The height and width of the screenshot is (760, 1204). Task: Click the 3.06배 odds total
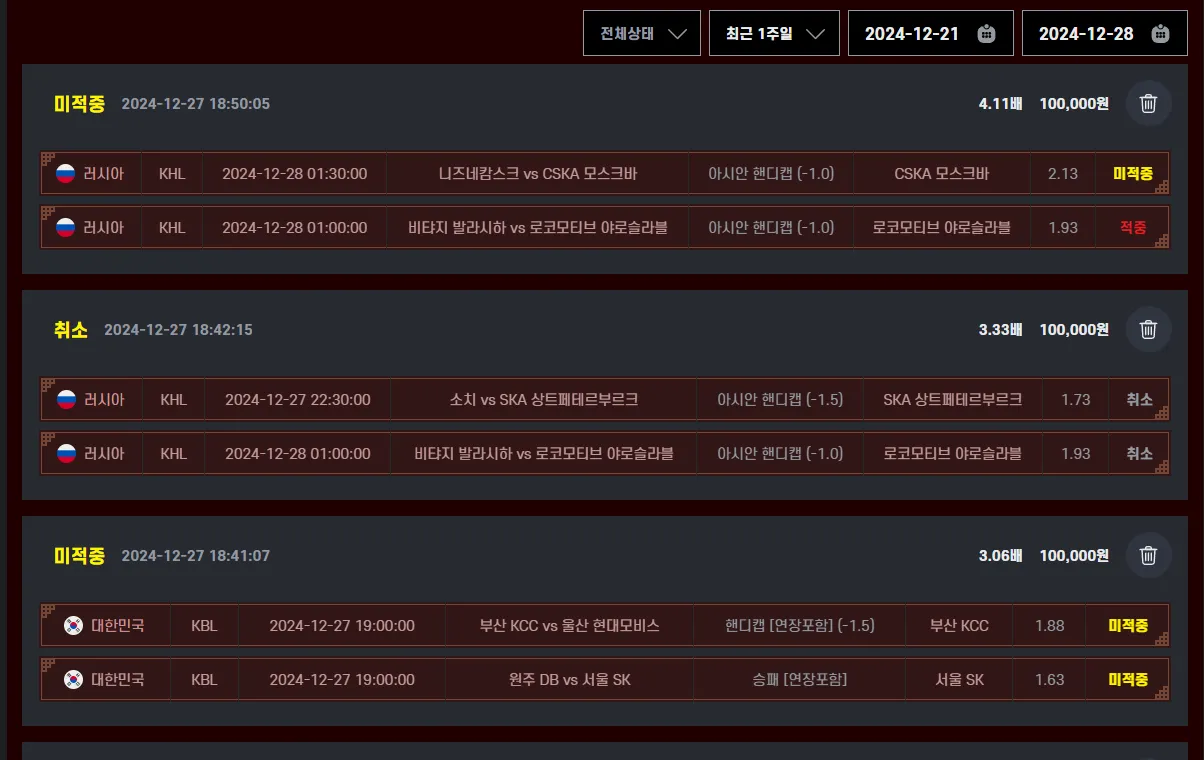point(1000,555)
